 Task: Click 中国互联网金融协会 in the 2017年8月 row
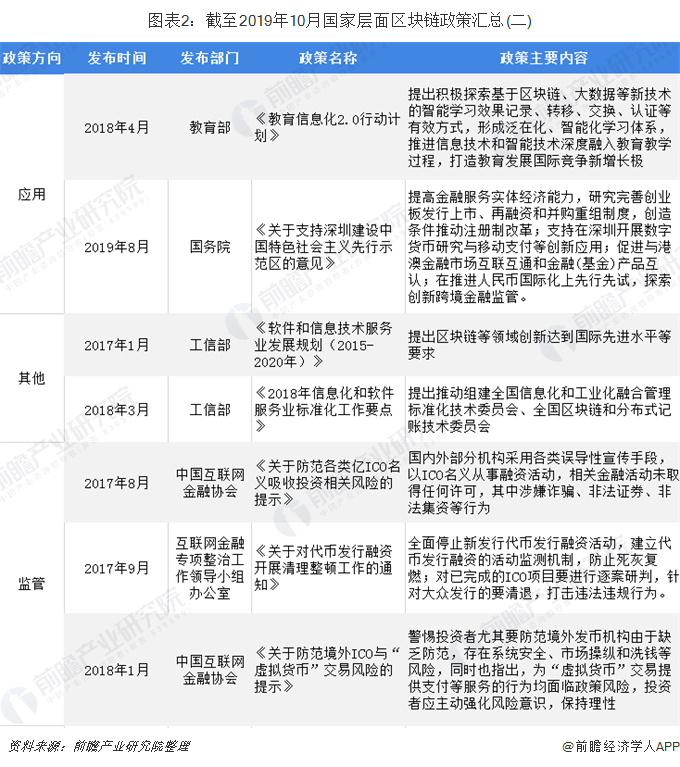tap(210, 483)
